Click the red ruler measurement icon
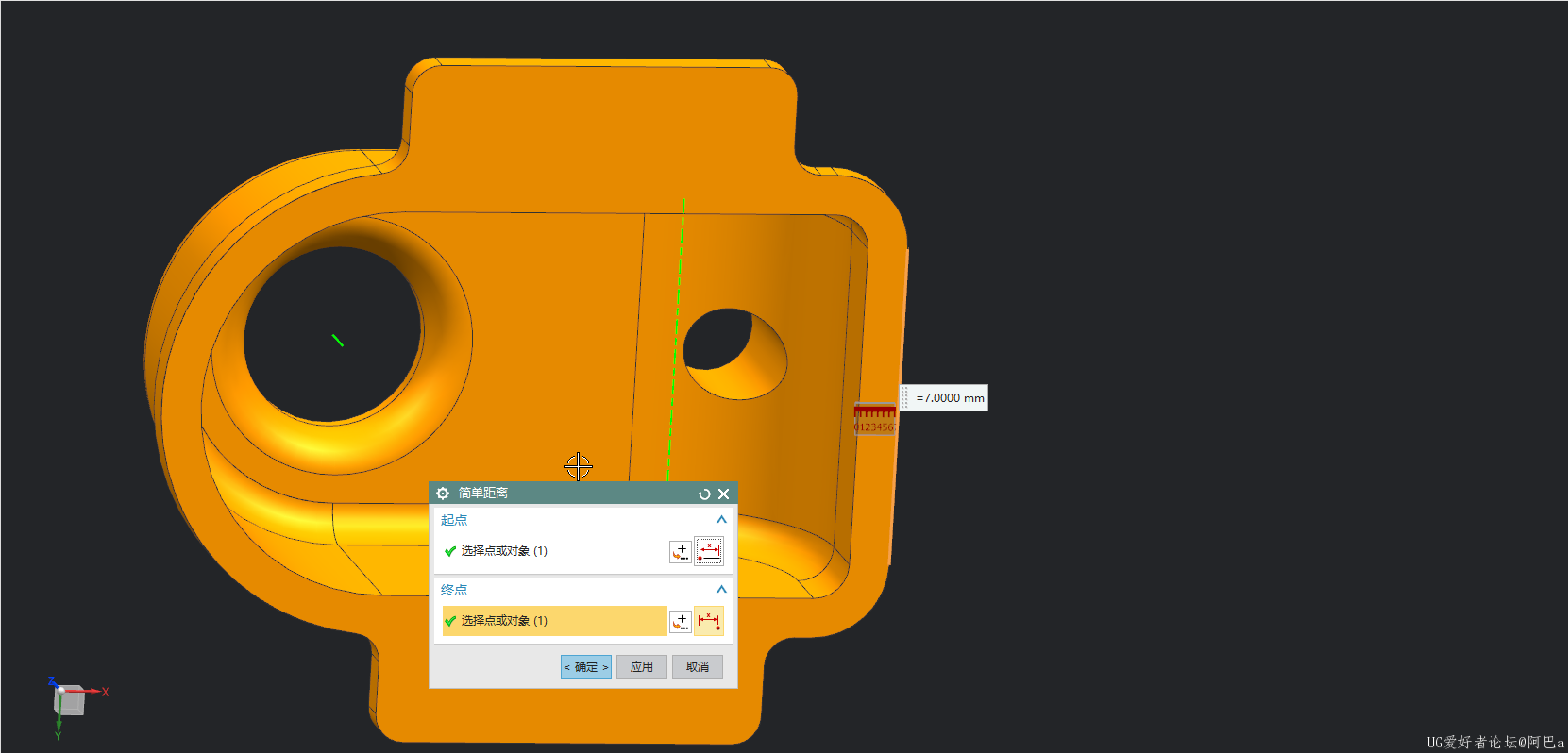Screen dimensions: 1568x754 point(875,419)
